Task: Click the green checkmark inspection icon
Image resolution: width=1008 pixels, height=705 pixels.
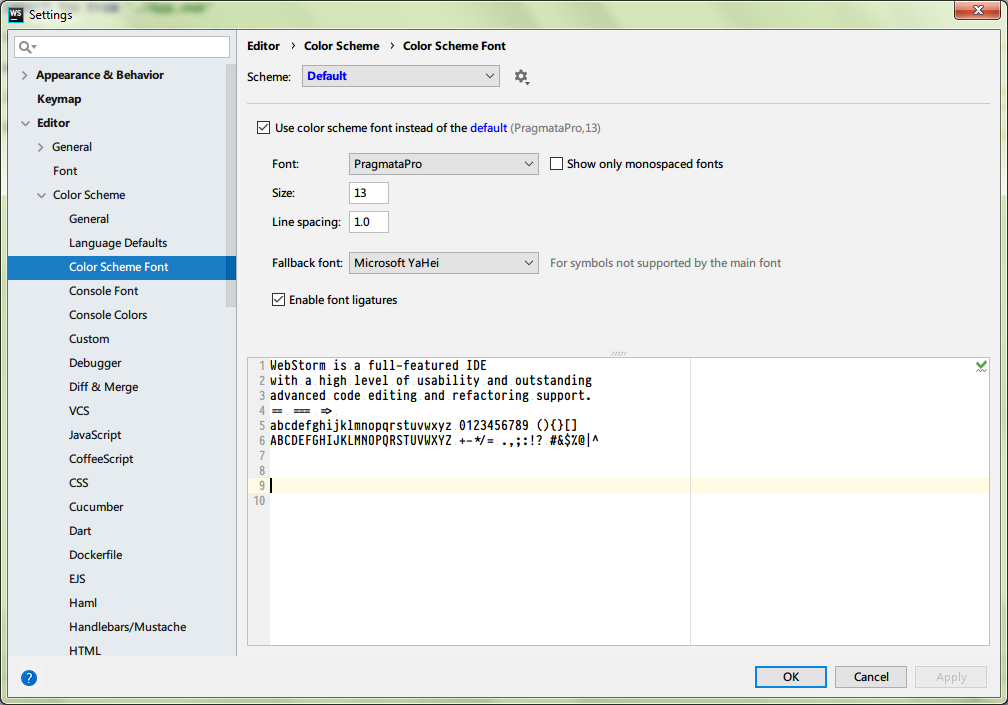Action: pos(981,366)
